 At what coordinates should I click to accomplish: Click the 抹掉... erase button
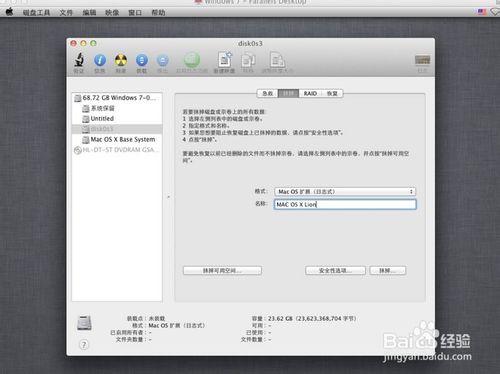pos(388,270)
